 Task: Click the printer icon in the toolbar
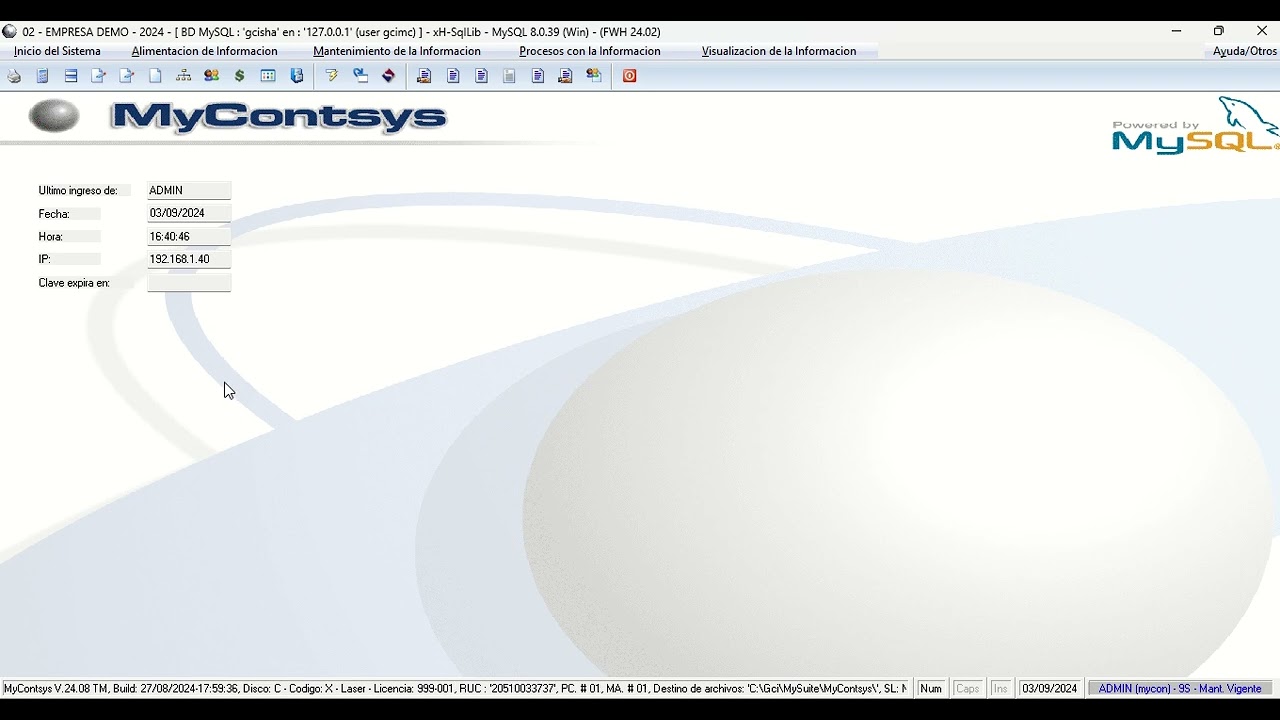[14, 76]
